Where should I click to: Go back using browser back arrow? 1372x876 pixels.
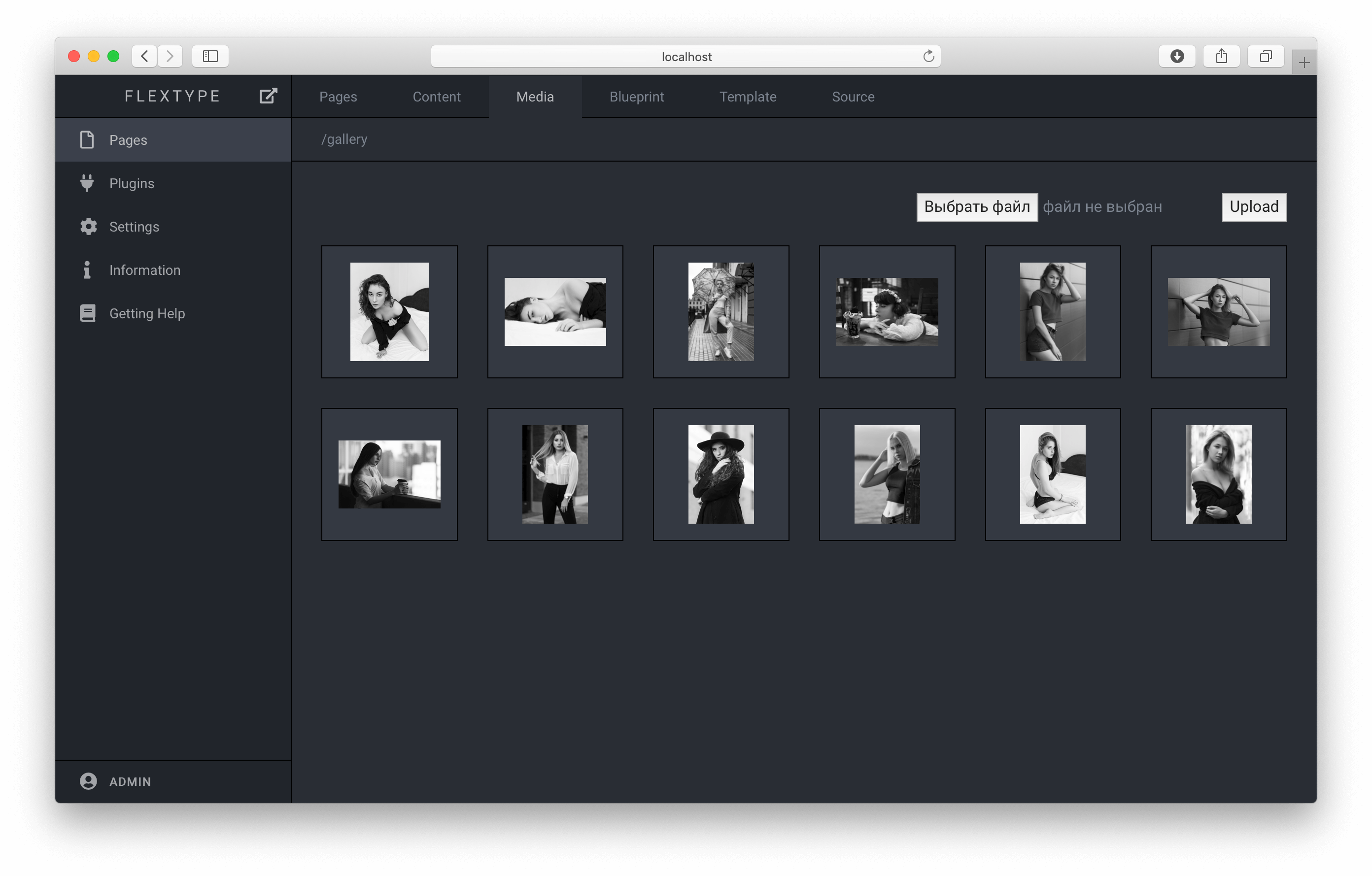pos(145,56)
